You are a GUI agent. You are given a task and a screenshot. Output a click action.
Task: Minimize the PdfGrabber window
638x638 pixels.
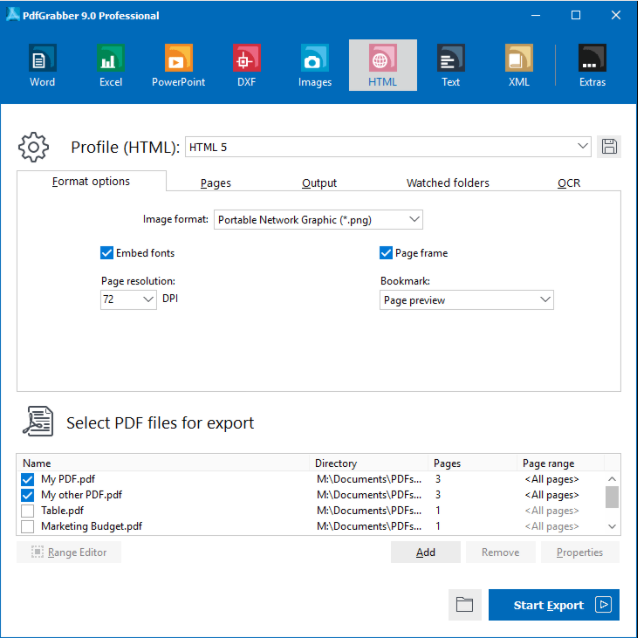[535, 15]
